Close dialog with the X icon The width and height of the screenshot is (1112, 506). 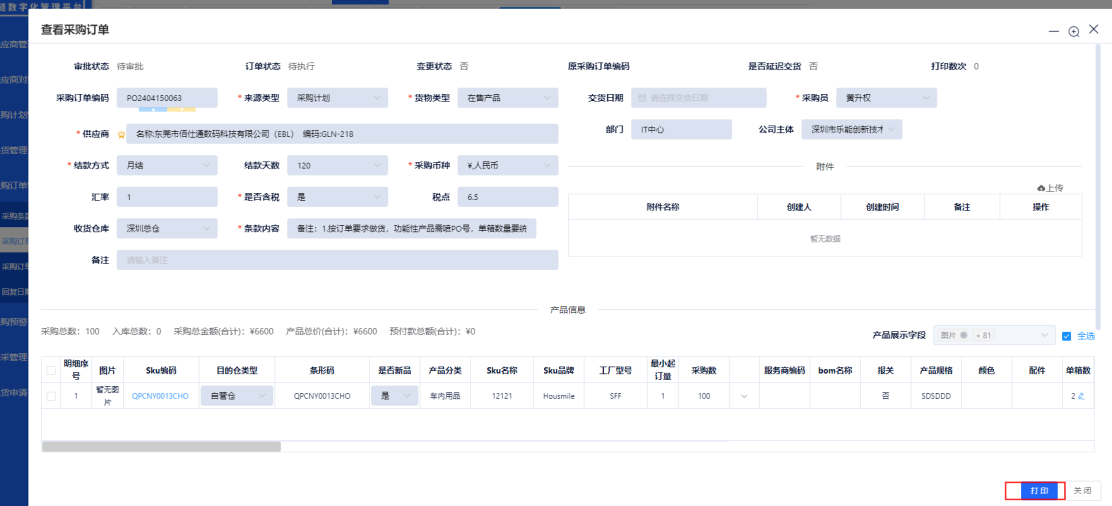click(1093, 30)
